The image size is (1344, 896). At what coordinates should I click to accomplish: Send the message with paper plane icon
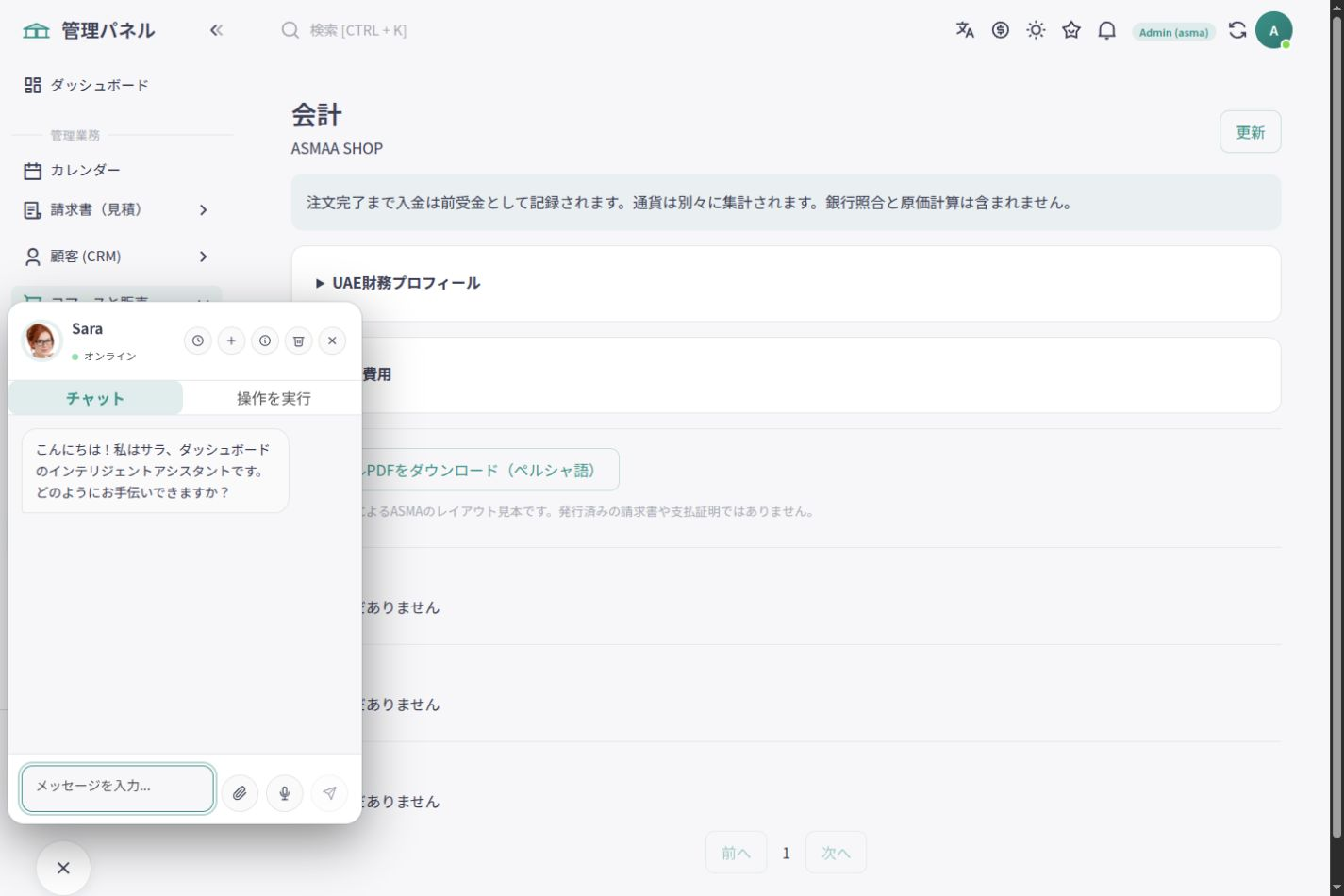coord(329,793)
